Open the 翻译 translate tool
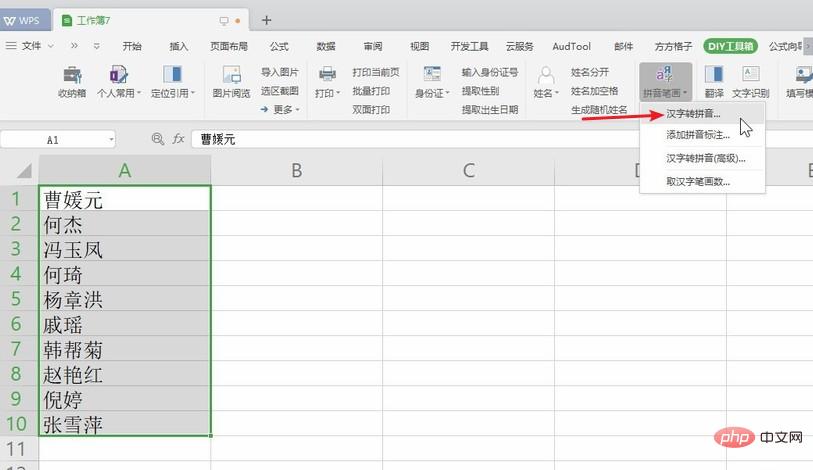This screenshot has width=813, height=470. [714, 81]
